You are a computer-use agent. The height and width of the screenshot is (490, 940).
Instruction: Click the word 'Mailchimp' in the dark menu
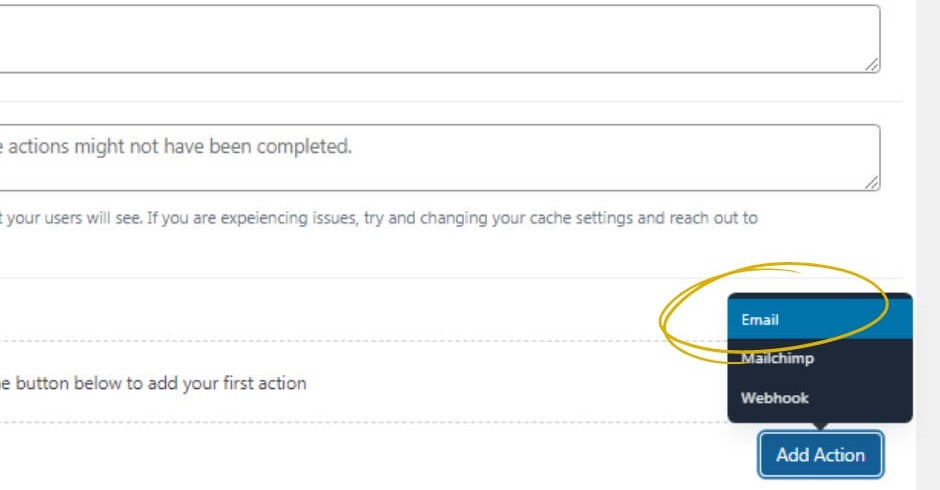click(x=778, y=358)
